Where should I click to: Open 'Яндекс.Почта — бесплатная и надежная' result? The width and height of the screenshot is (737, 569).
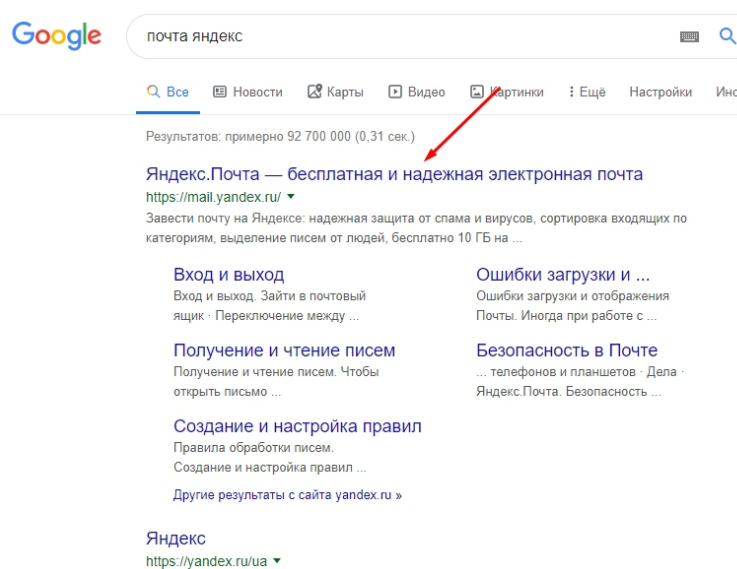(x=394, y=174)
